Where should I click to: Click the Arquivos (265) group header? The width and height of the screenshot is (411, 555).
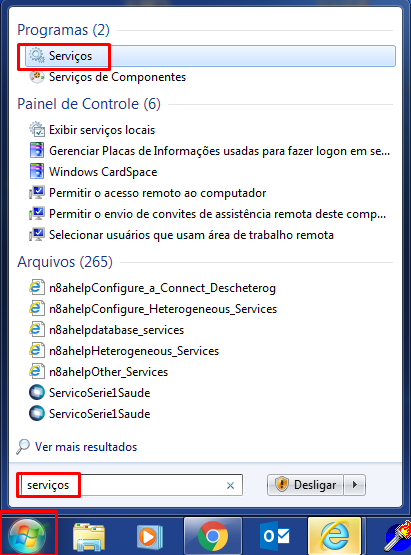point(65,262)
